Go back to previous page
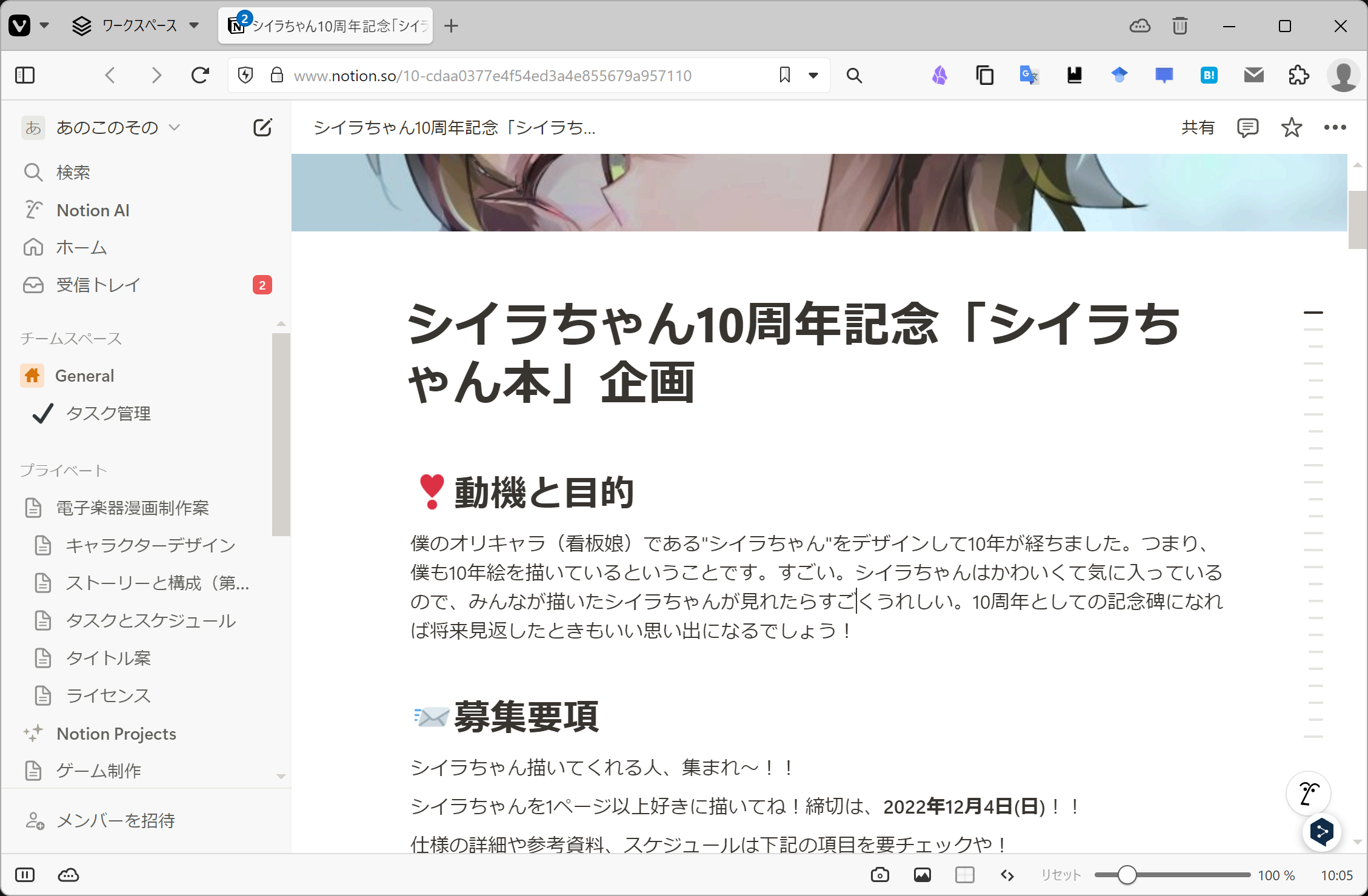The image size is (1368, 896). coord(110,75)
